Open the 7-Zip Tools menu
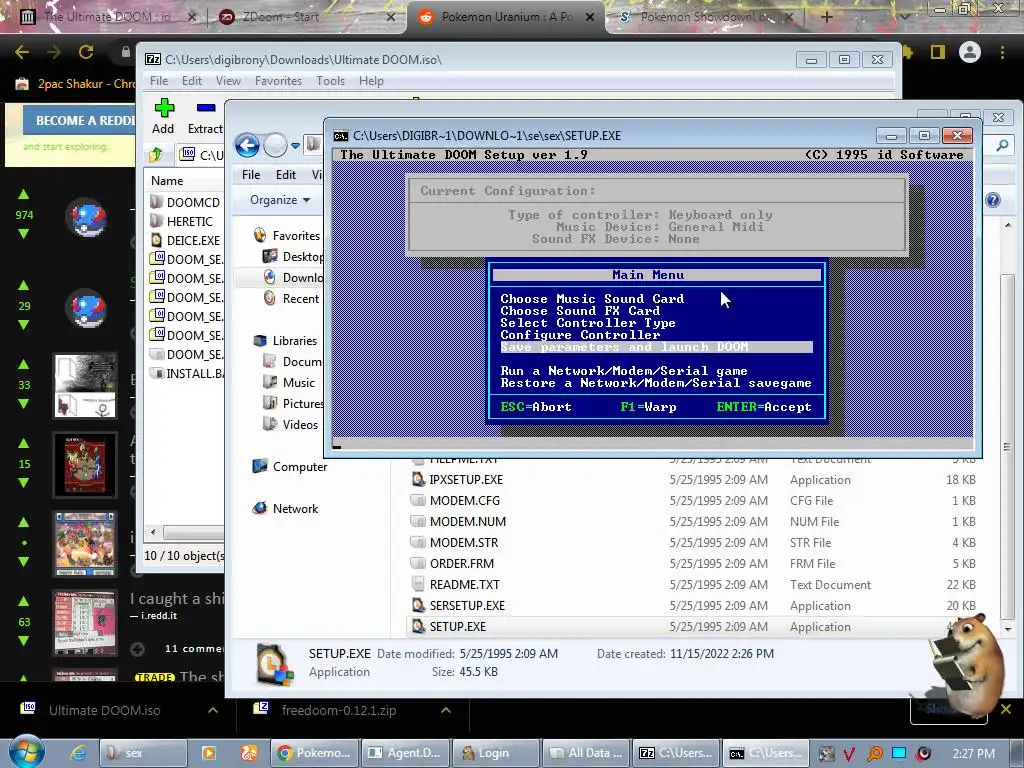The image size is (1024, 768). [x=330, y=81]
